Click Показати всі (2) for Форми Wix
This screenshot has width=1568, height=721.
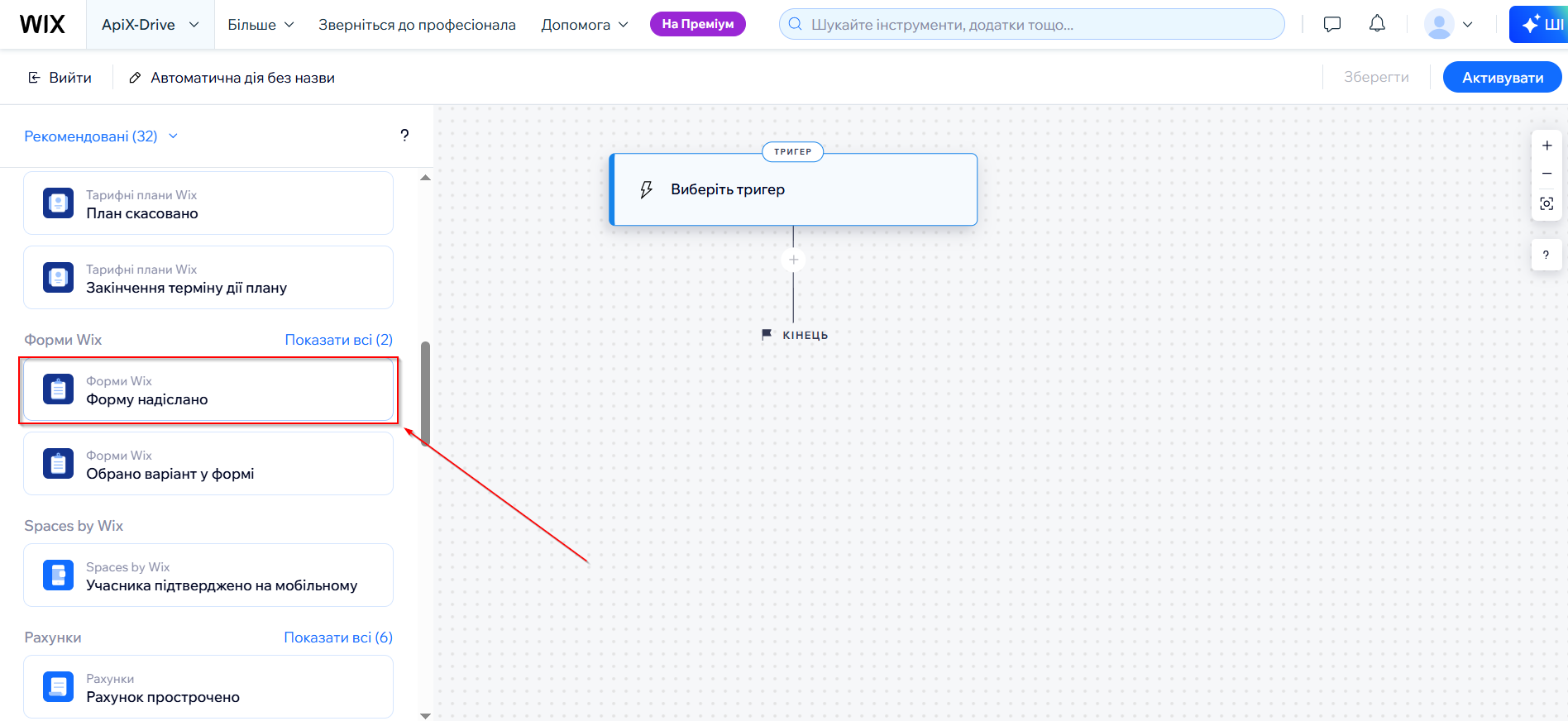point(339,340)
